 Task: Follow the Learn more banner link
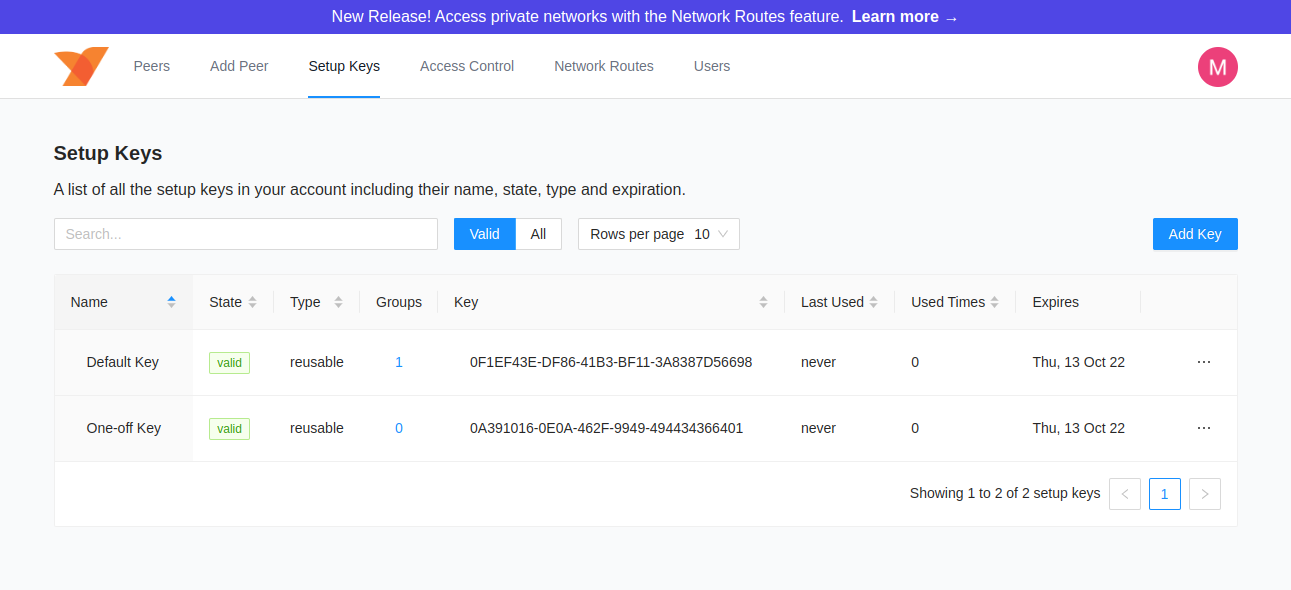904,17
